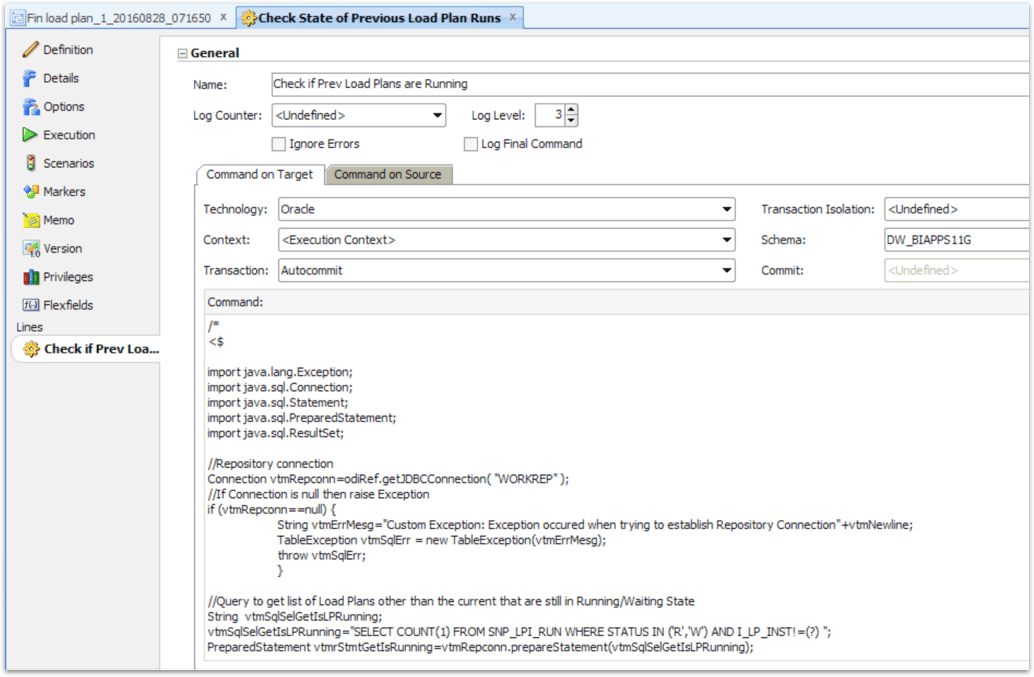Open the Context dropdown
Viewport: 1034px width, 677px height.
tap(728, 240)
